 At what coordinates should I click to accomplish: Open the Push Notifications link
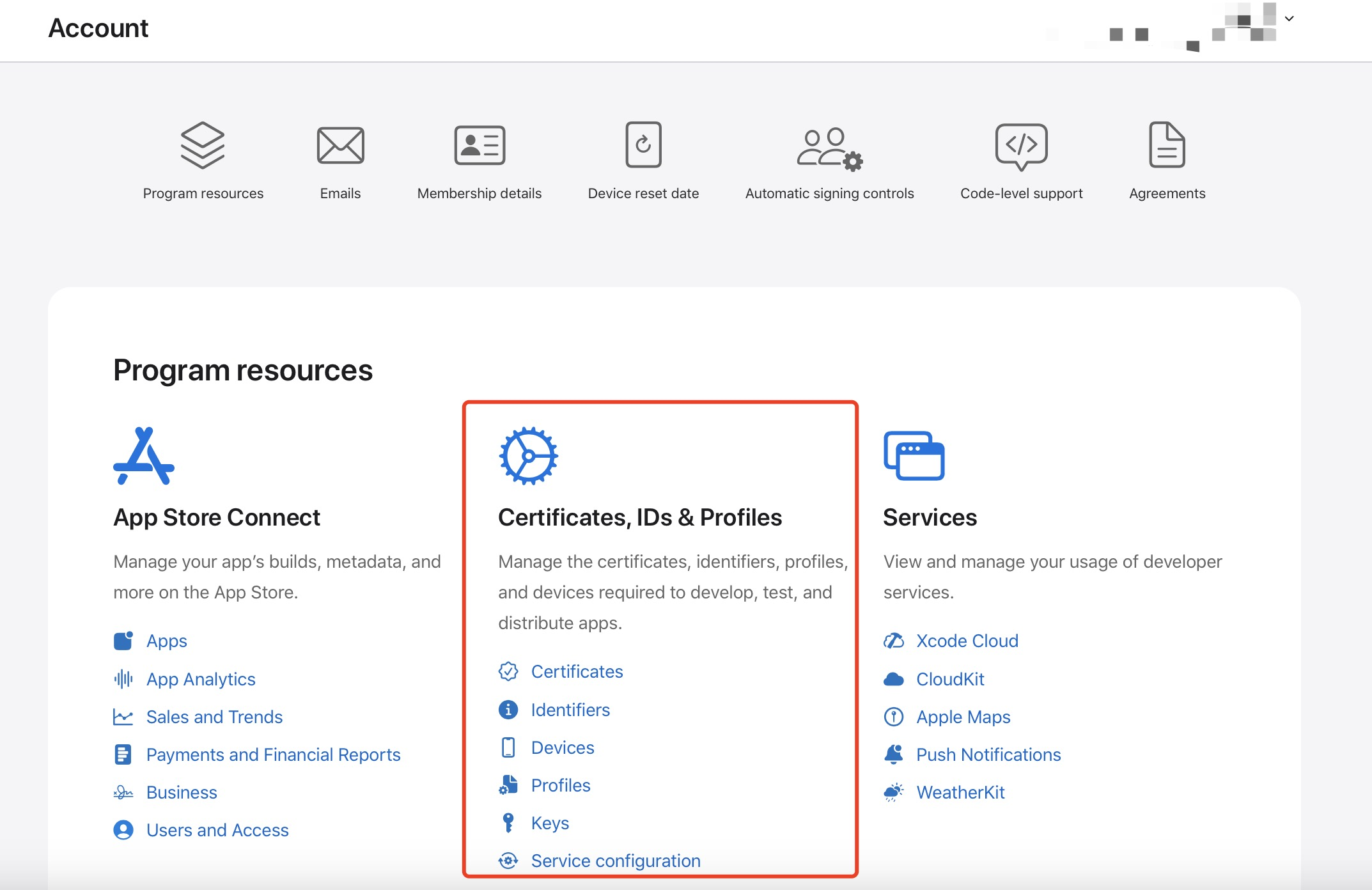pos(988,754)
